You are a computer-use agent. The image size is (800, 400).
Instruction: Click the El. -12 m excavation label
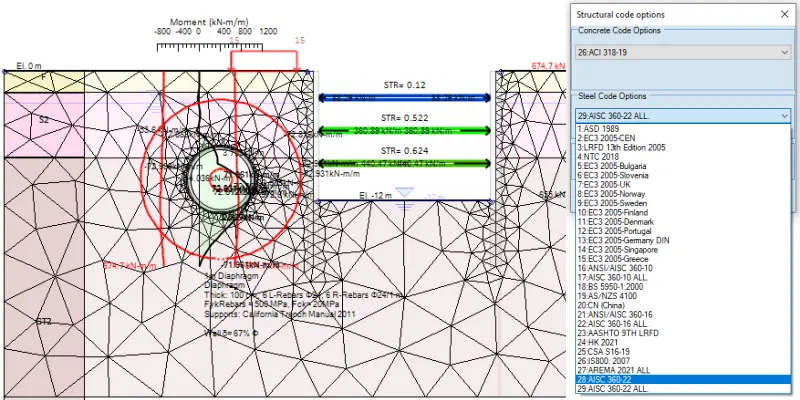(376, 196)
